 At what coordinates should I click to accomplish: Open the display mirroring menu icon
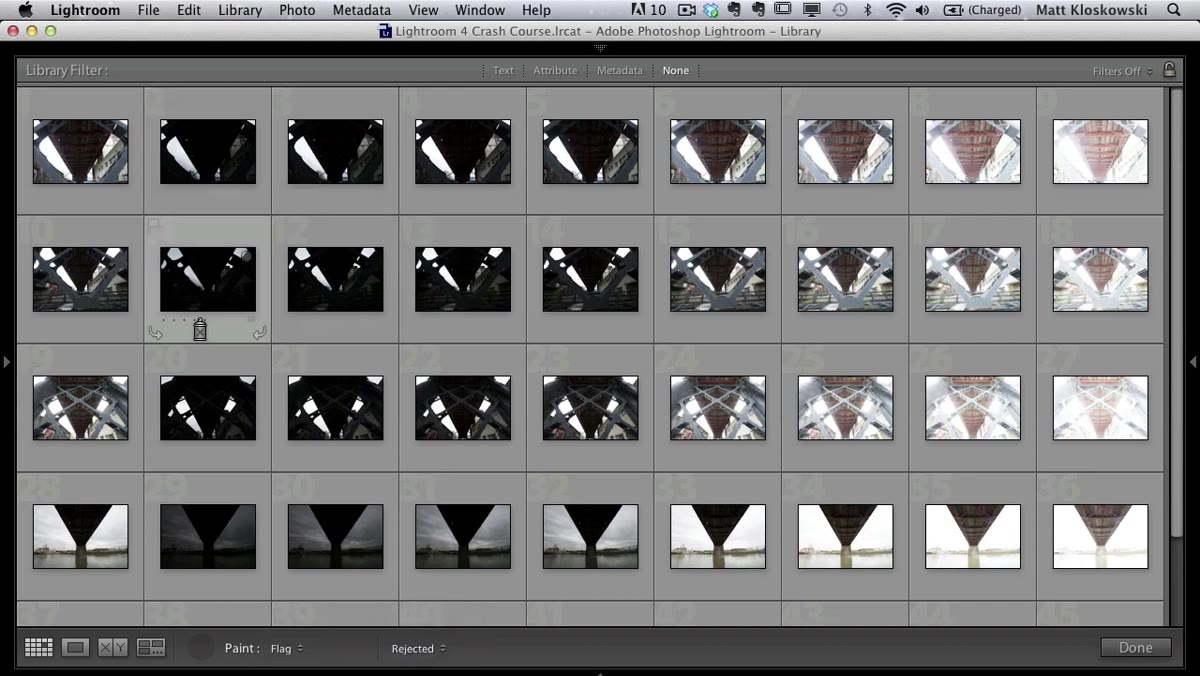[x=812, y=10]
